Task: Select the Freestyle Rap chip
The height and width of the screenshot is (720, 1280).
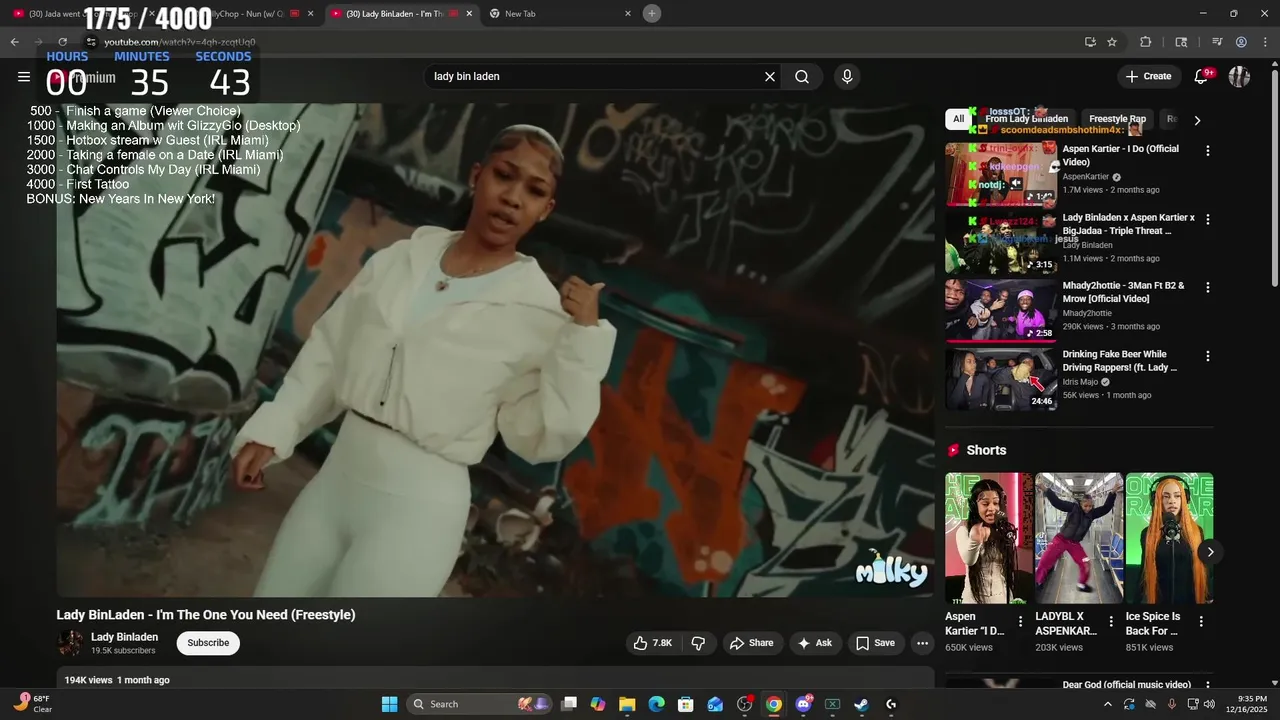Action: point(1117,119)
